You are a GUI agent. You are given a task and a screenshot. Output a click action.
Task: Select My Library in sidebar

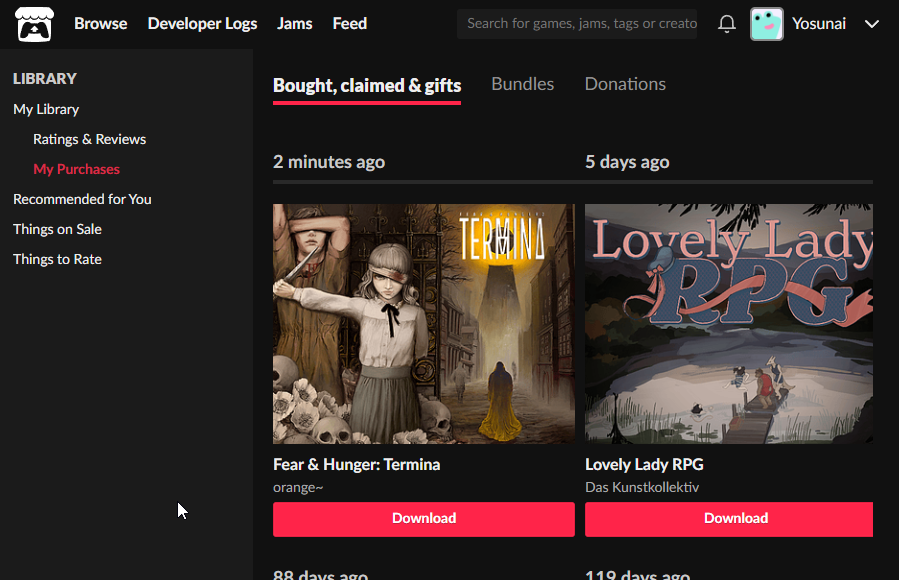[46, 109]
